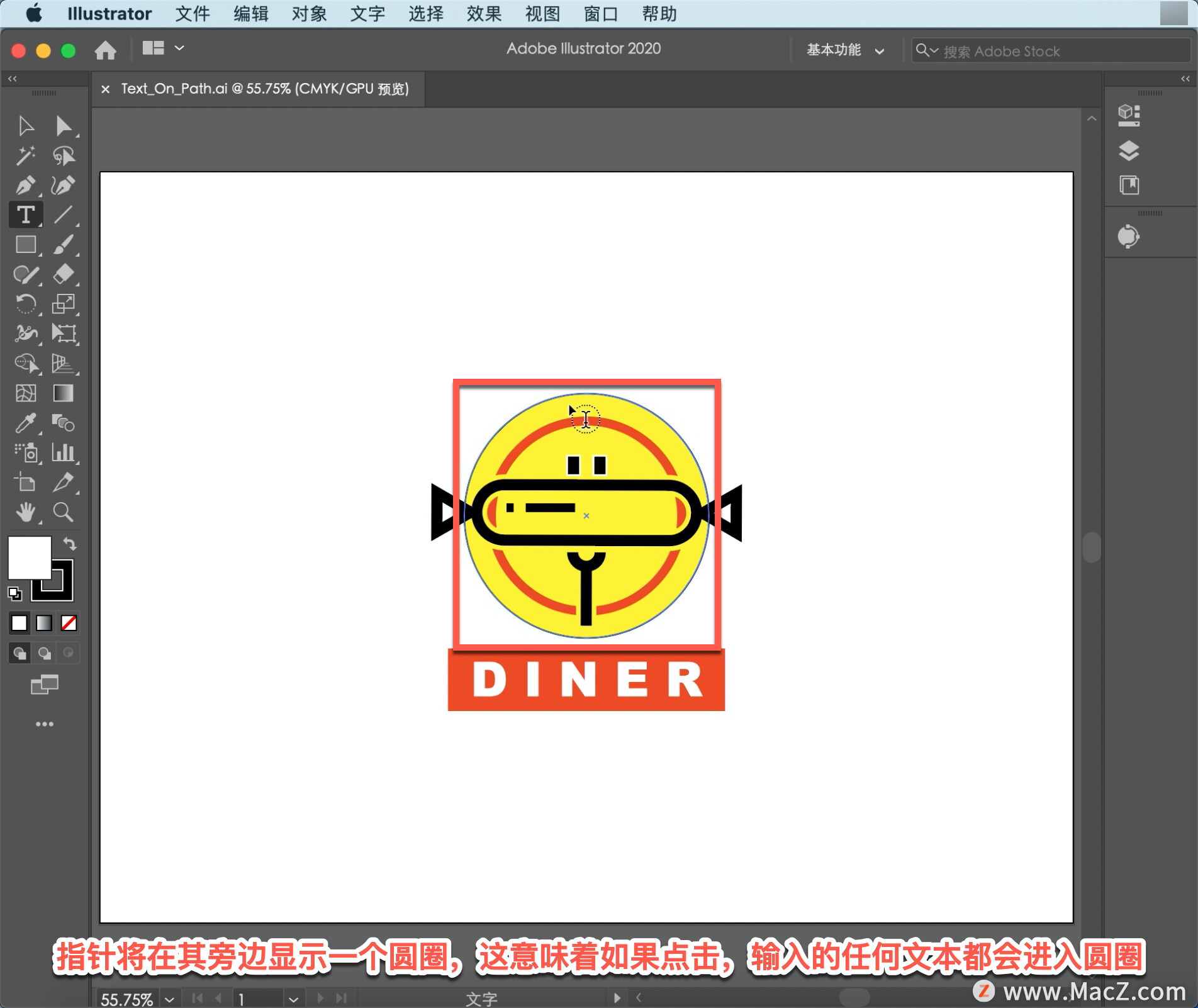Open the zoom level dropdown

tap(169, 999)
